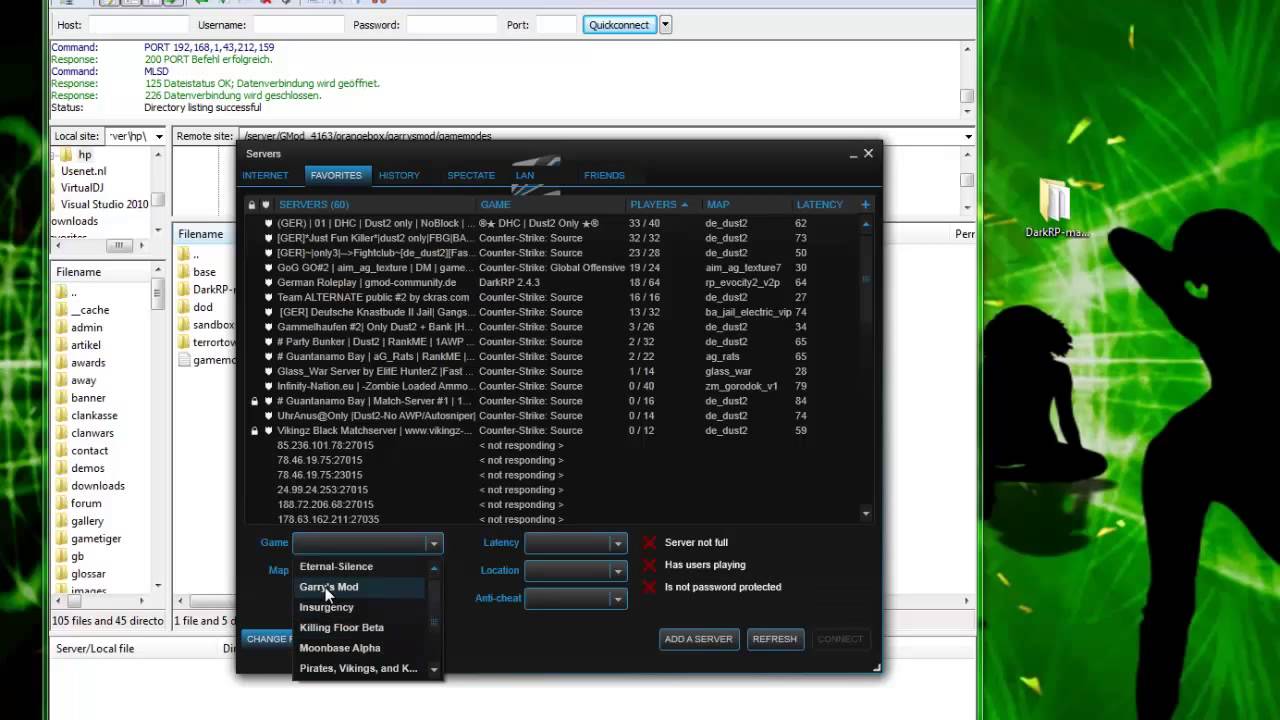Open the Remote site path dropdown
1280x720 pixels.
(x=968, y=136)
